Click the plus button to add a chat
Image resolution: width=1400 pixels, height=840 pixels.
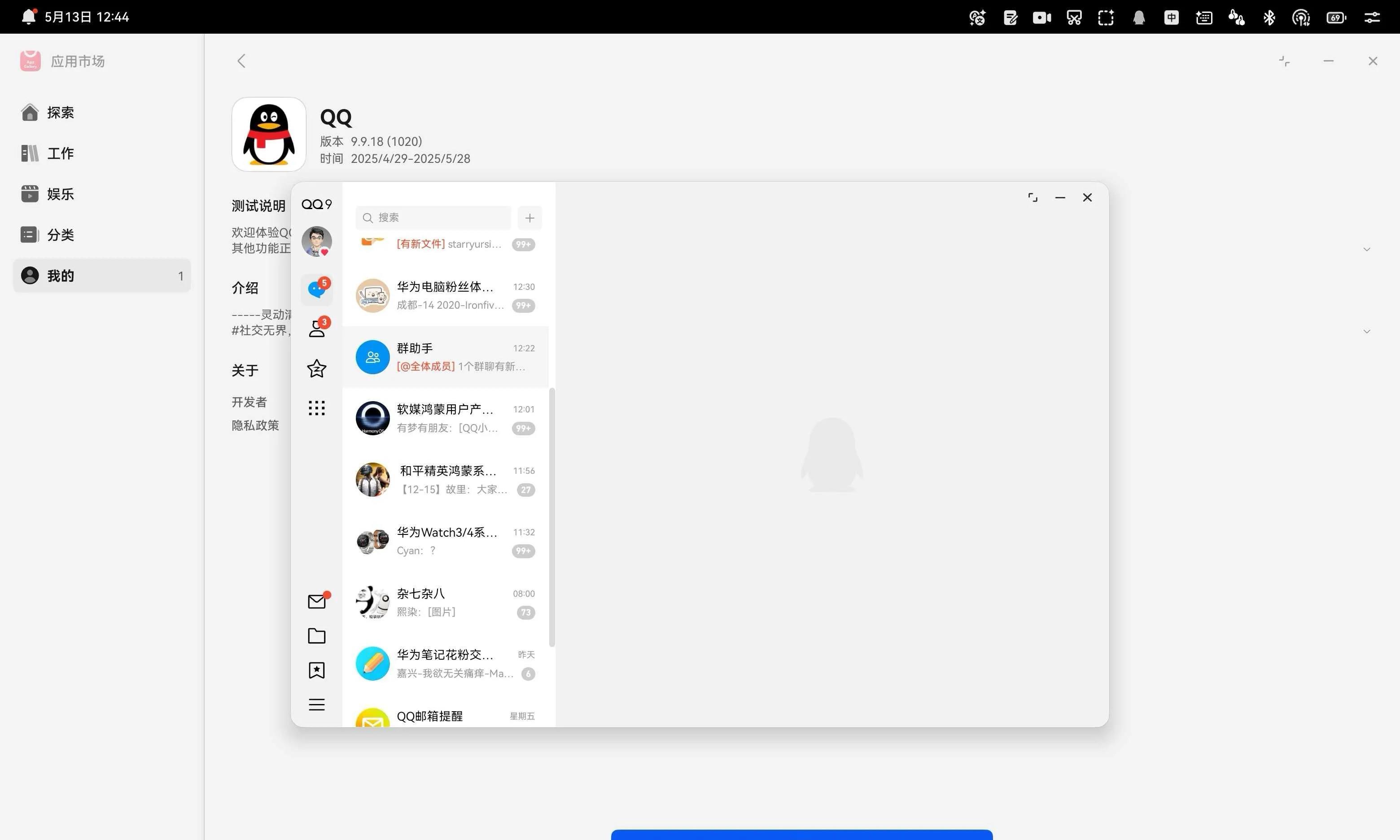pos(529,217)
